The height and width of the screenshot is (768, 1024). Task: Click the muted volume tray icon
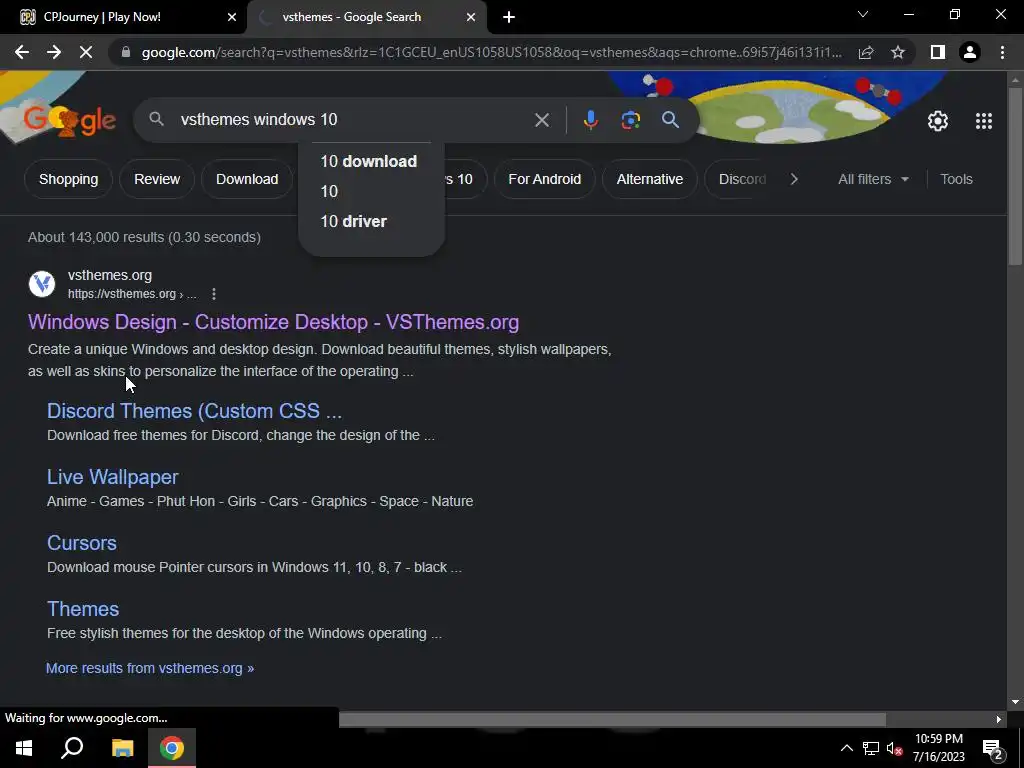tap(895, 748)
